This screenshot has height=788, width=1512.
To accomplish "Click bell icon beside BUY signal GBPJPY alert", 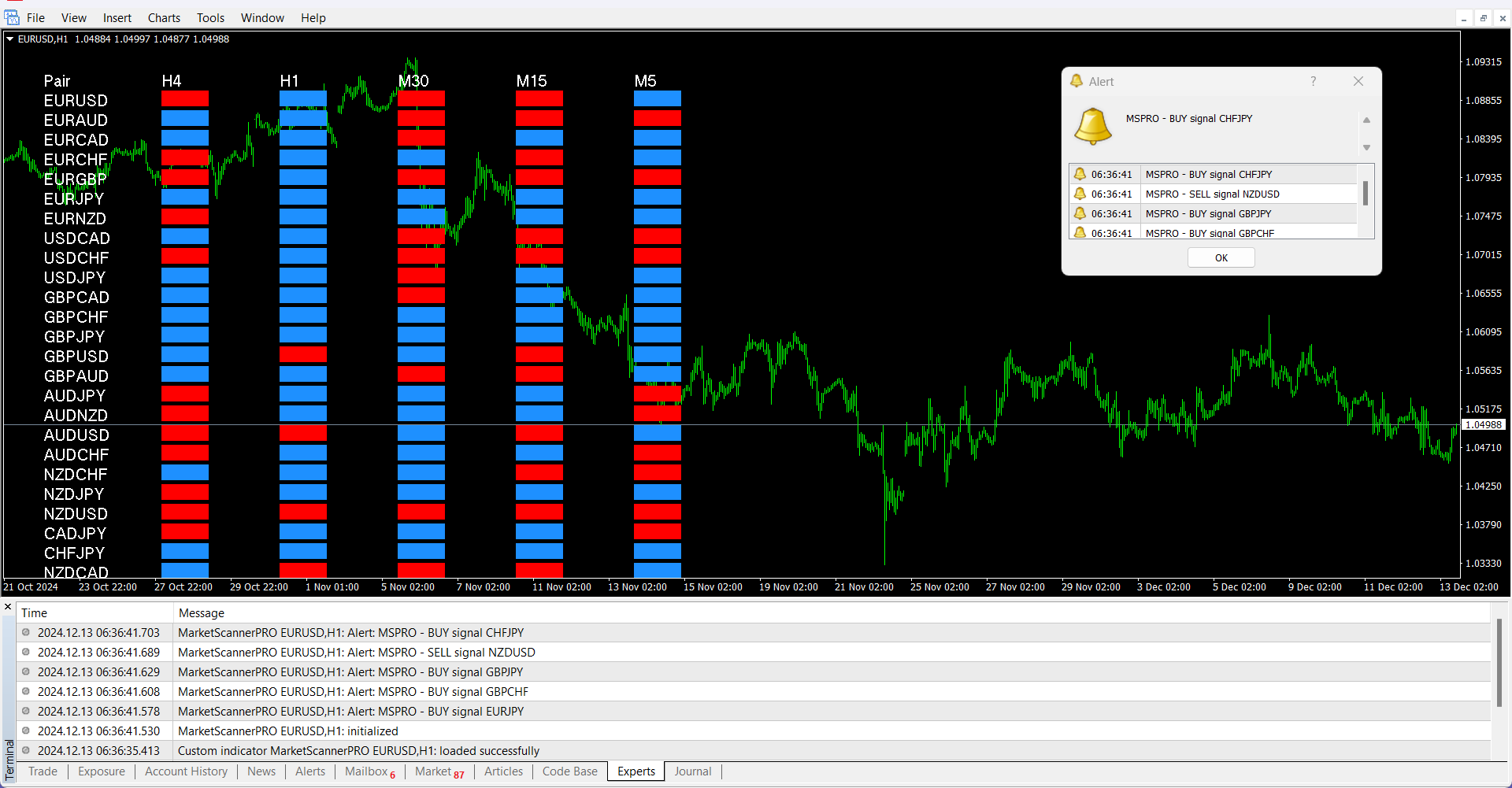I will click(1080, 213).
